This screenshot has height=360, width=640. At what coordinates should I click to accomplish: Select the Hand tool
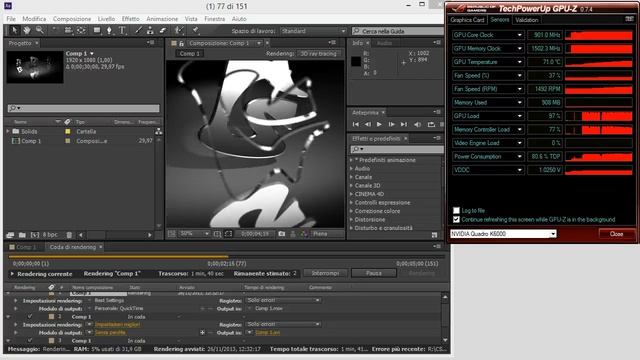[x=27, y=30]
